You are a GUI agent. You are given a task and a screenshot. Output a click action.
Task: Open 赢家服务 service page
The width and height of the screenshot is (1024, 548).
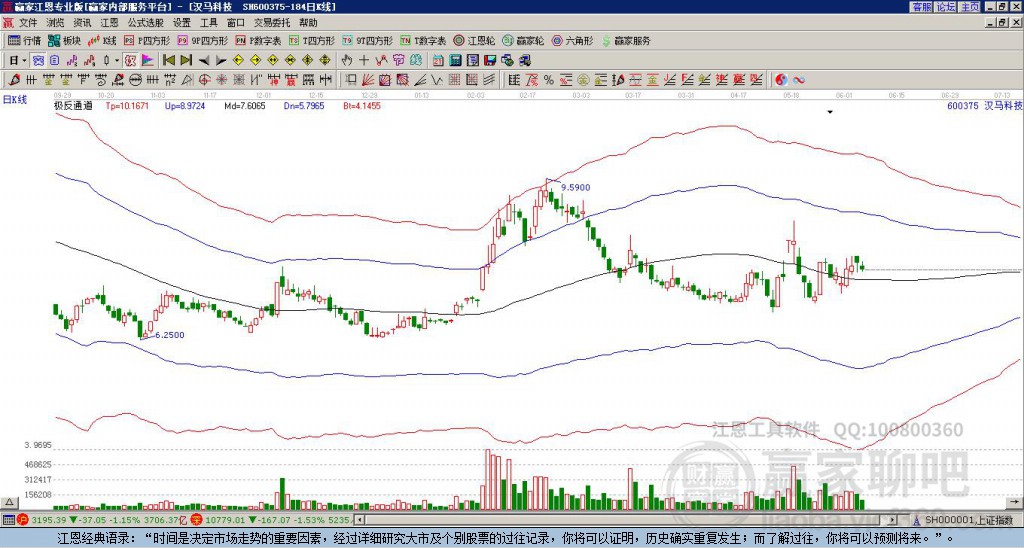(626, 40)
